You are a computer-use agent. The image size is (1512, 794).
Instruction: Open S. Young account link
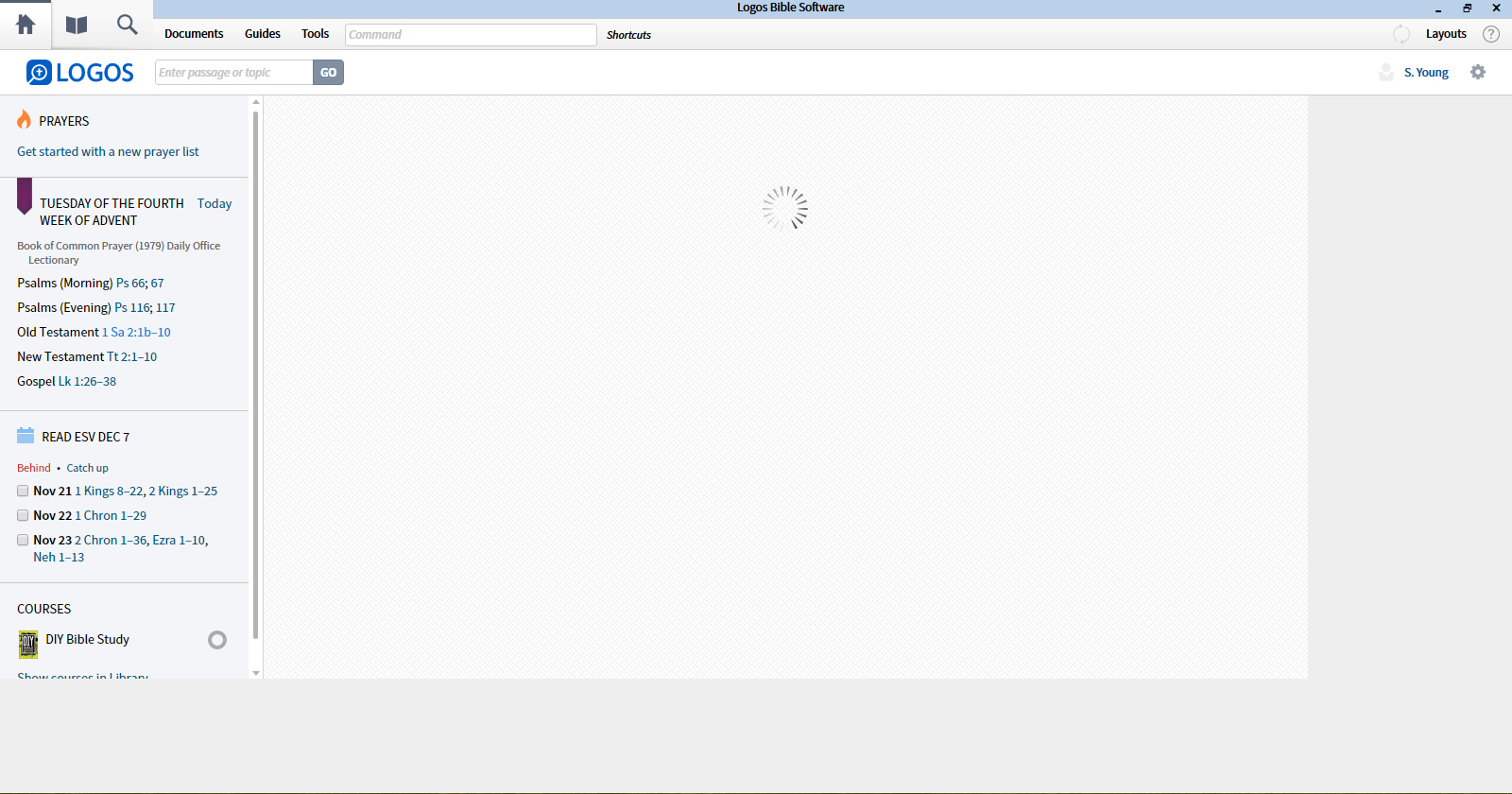point(1426,73)
